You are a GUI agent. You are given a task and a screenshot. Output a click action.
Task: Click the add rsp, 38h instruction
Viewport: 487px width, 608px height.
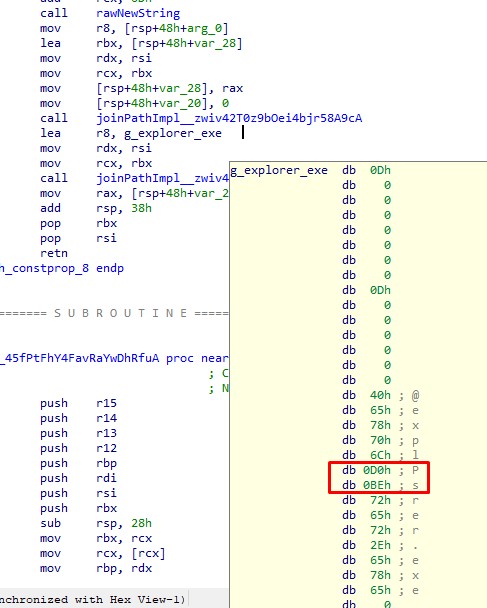[x=96, y=208]
